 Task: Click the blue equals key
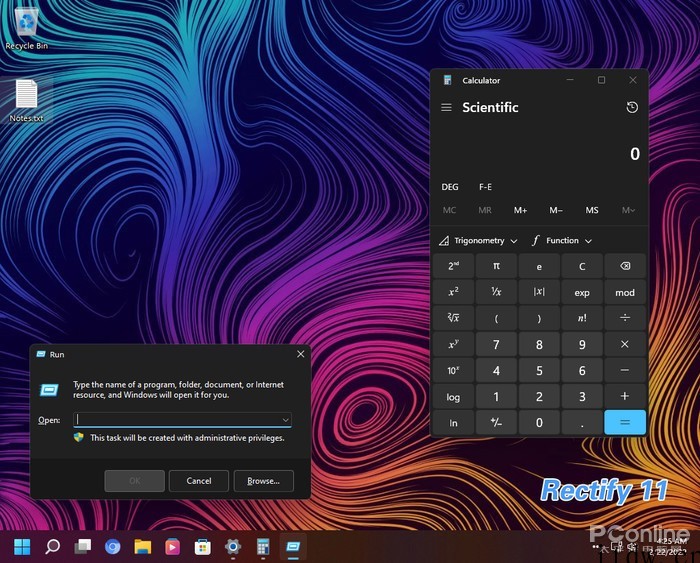[x=625, y=422]
